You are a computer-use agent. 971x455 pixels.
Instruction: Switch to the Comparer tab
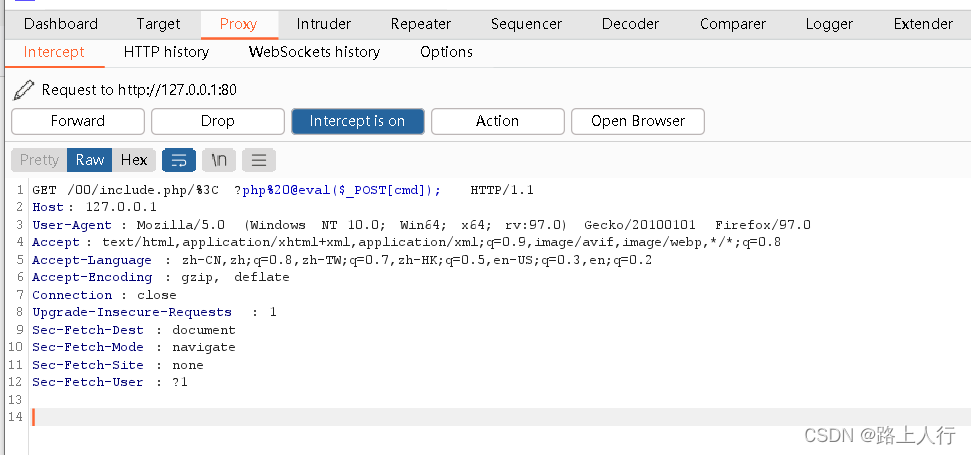point(733,24)
